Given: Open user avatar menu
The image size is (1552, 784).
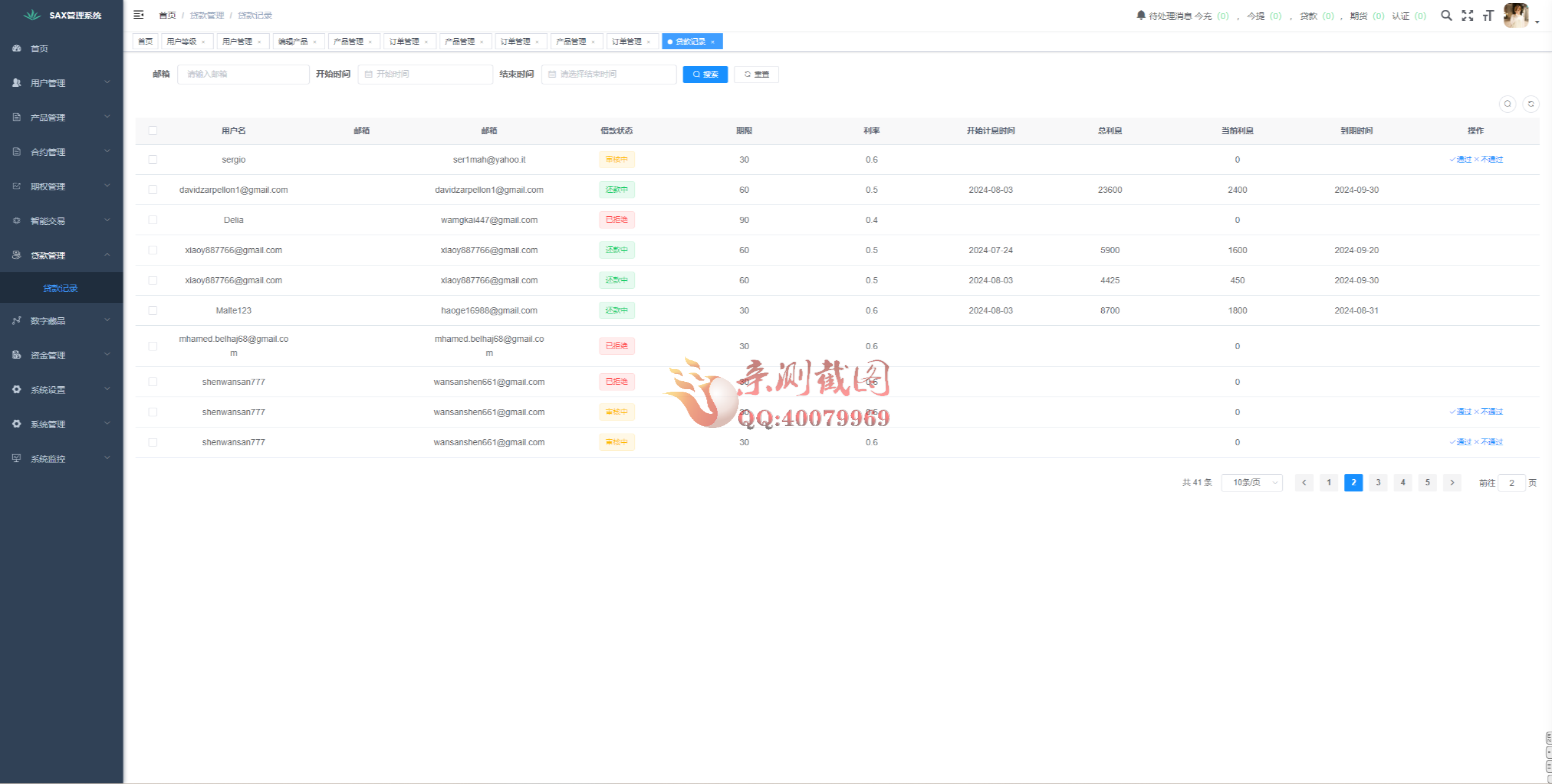Looking at the screenshot, I should [x=1516, y=15].
